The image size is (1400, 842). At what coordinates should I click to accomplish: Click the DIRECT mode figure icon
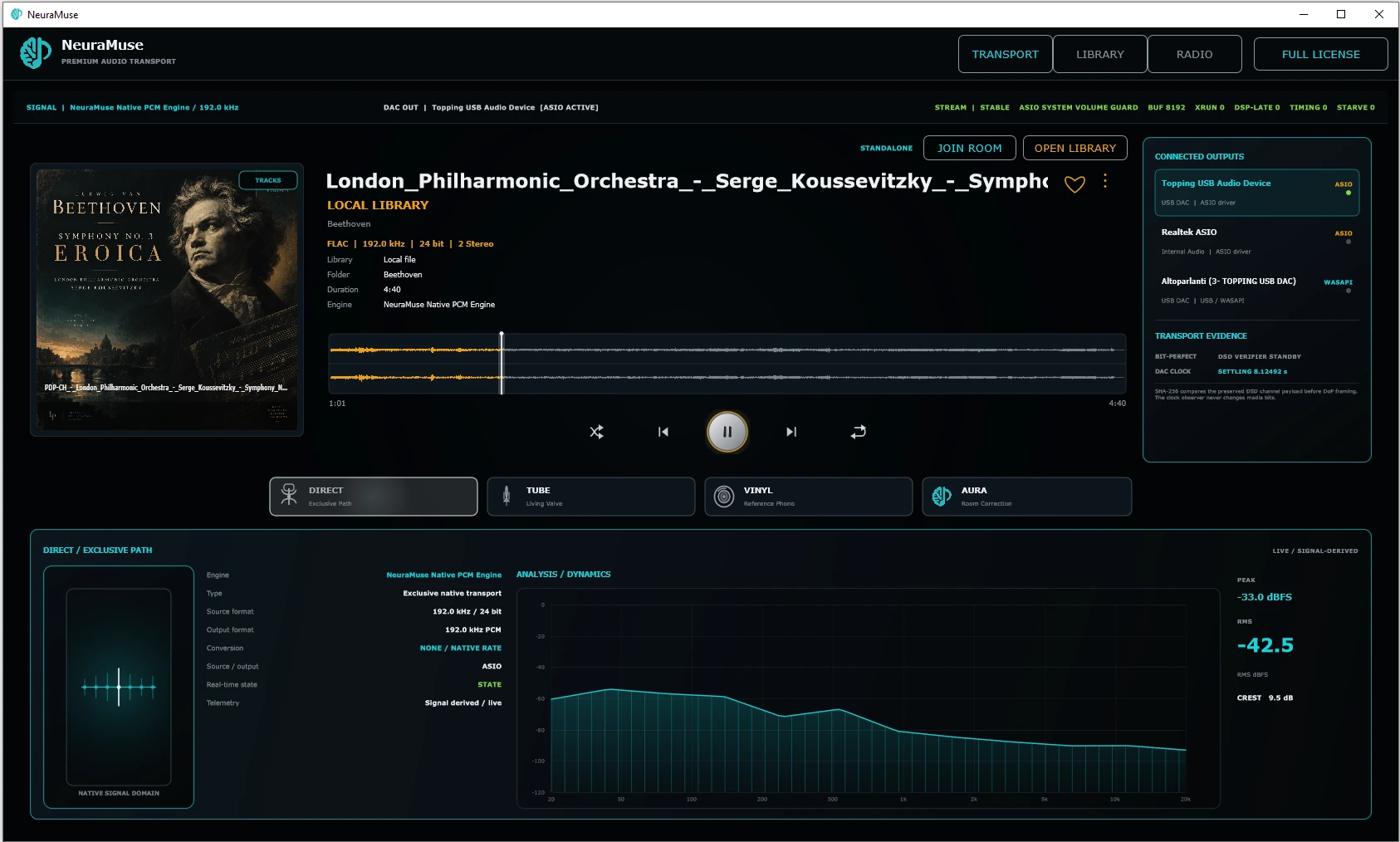pos(289,495)
